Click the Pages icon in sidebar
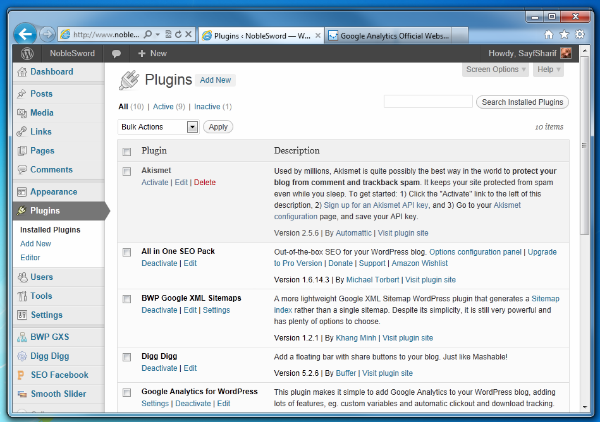This screenshot has width=600, height=422. [x=22, y=151]
